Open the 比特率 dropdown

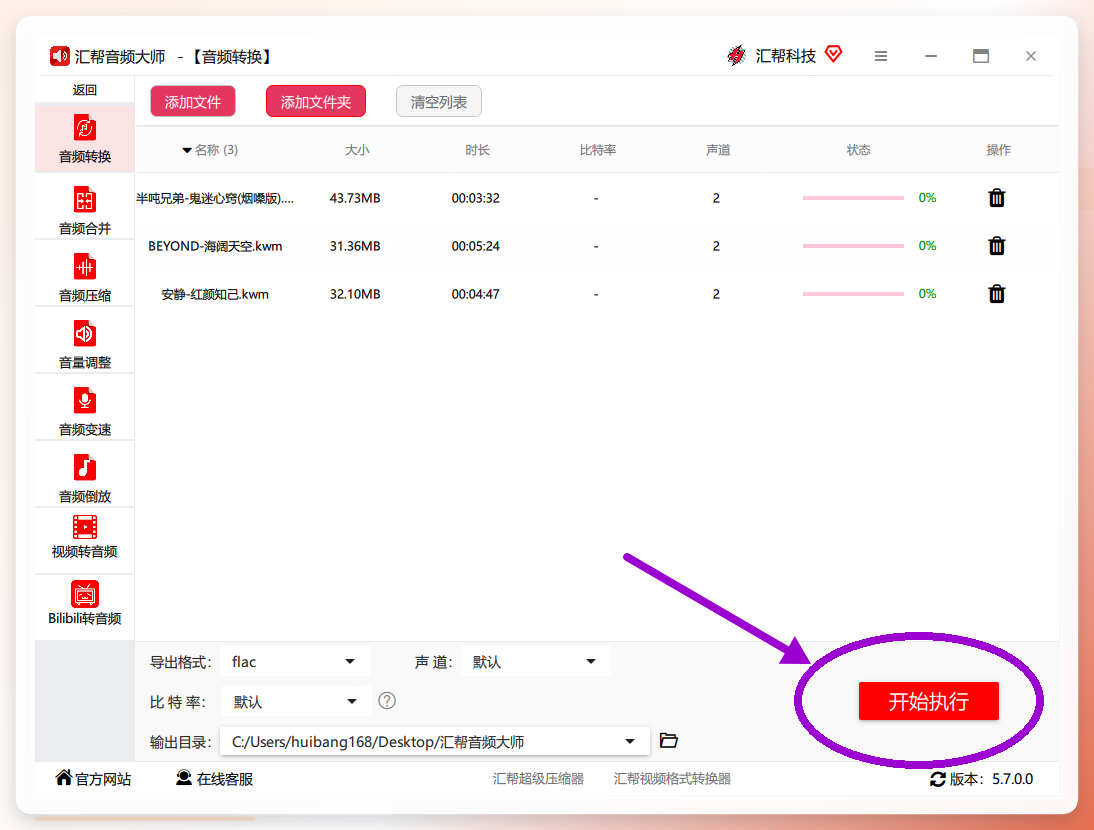(295, 701)
